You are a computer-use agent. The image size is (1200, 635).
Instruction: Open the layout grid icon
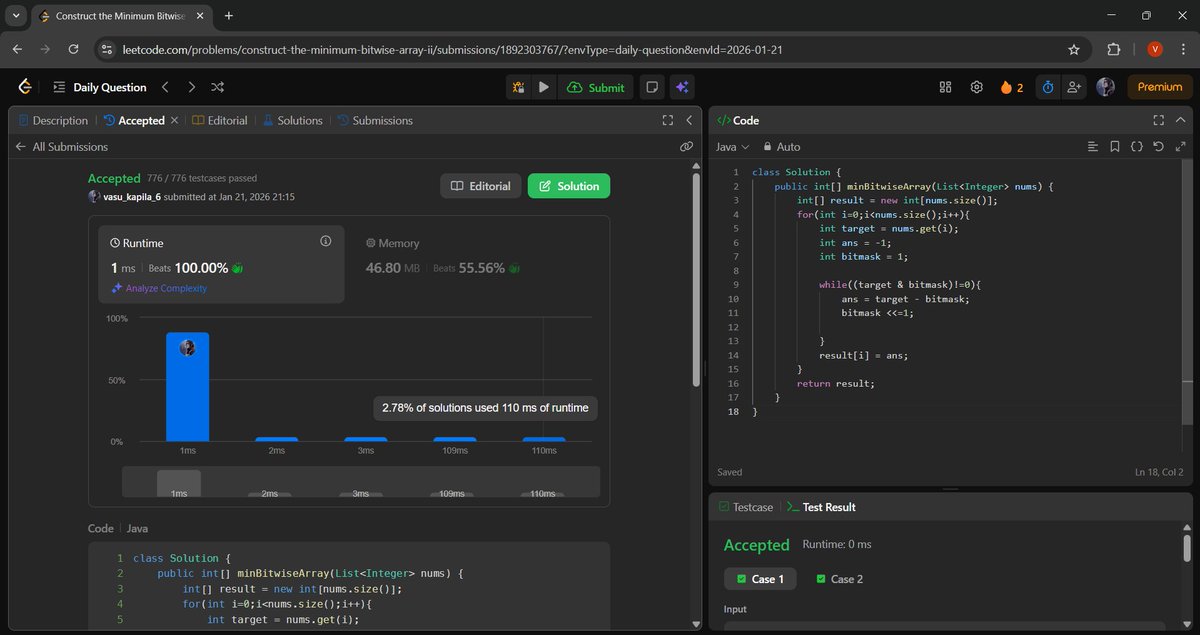945,87
